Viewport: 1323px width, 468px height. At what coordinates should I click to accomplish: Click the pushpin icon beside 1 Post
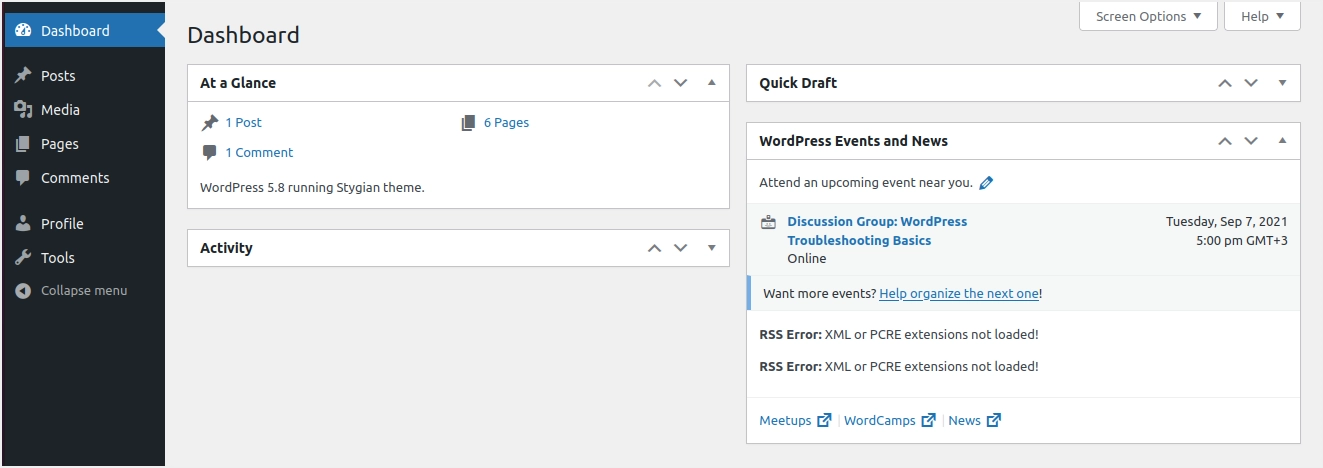210,123
